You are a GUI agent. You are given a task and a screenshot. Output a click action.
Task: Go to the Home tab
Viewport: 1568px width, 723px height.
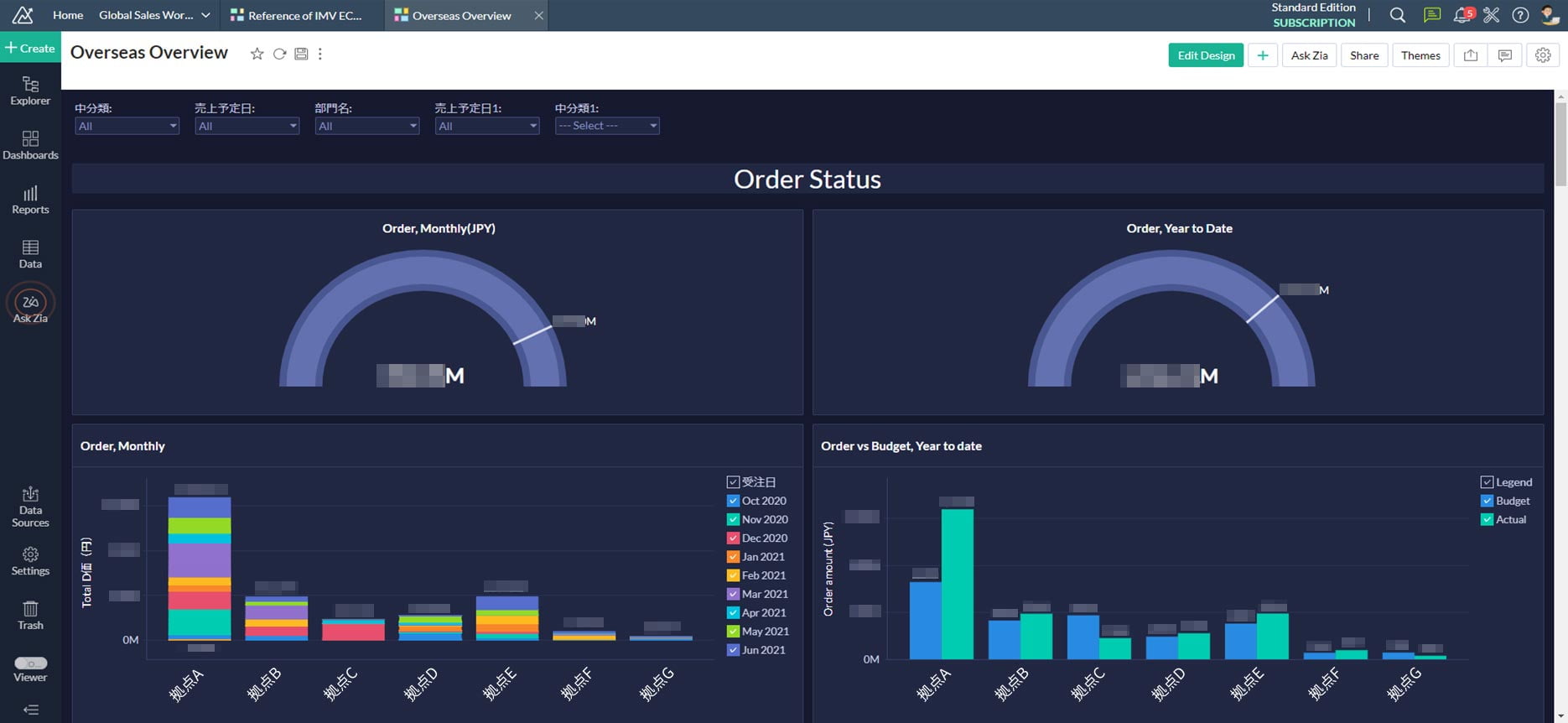[68, 15]
